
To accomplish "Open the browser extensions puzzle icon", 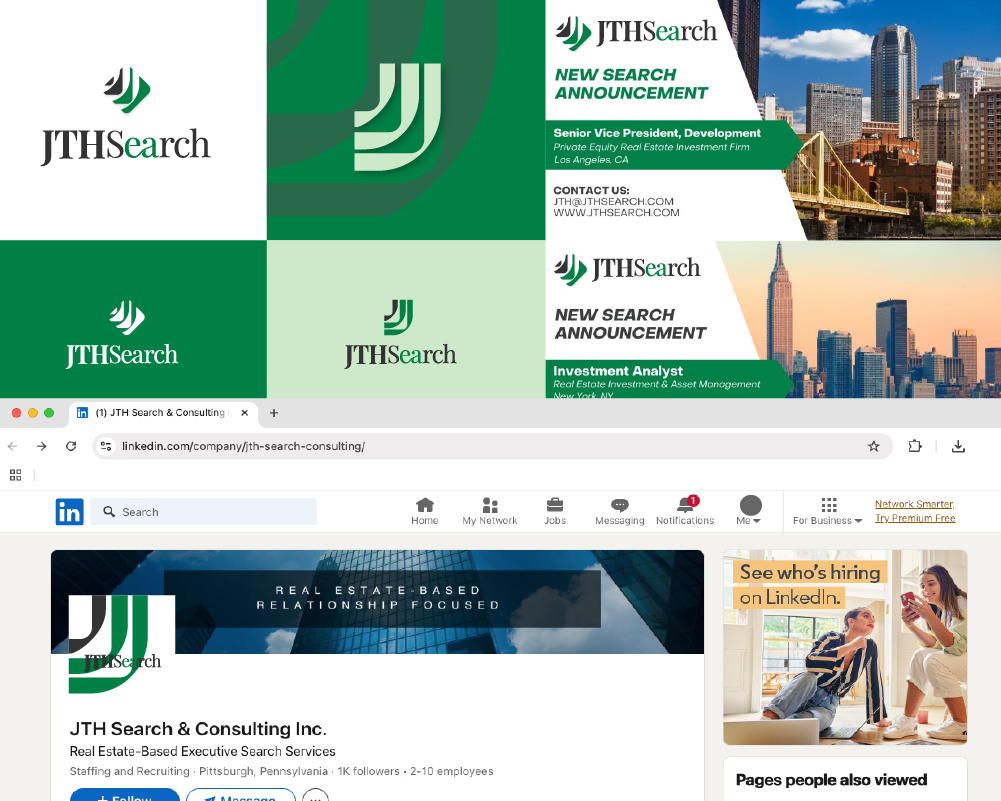I will [x=915, y=446].
